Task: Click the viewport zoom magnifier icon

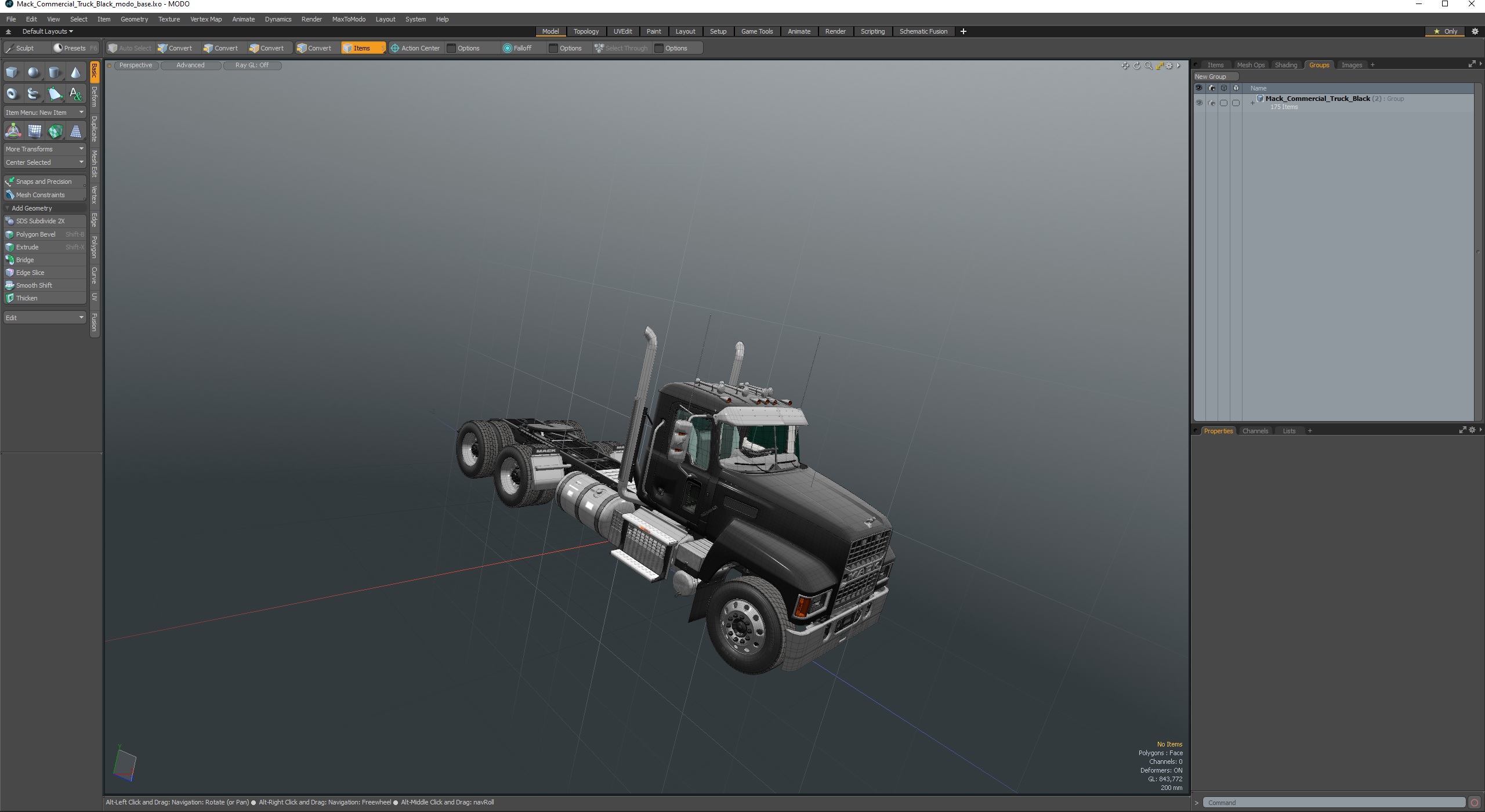Action: 1148,66
